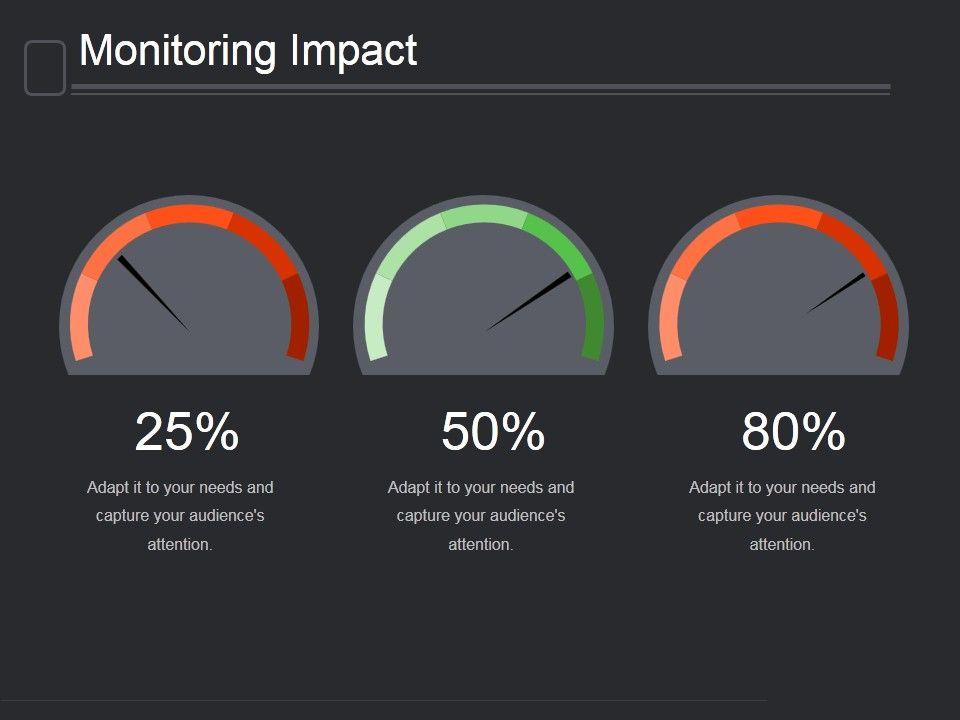Pick the dark red segment of the 25% gauge
Viewport: 960px width, 720px height.
(x=297, y=317)
